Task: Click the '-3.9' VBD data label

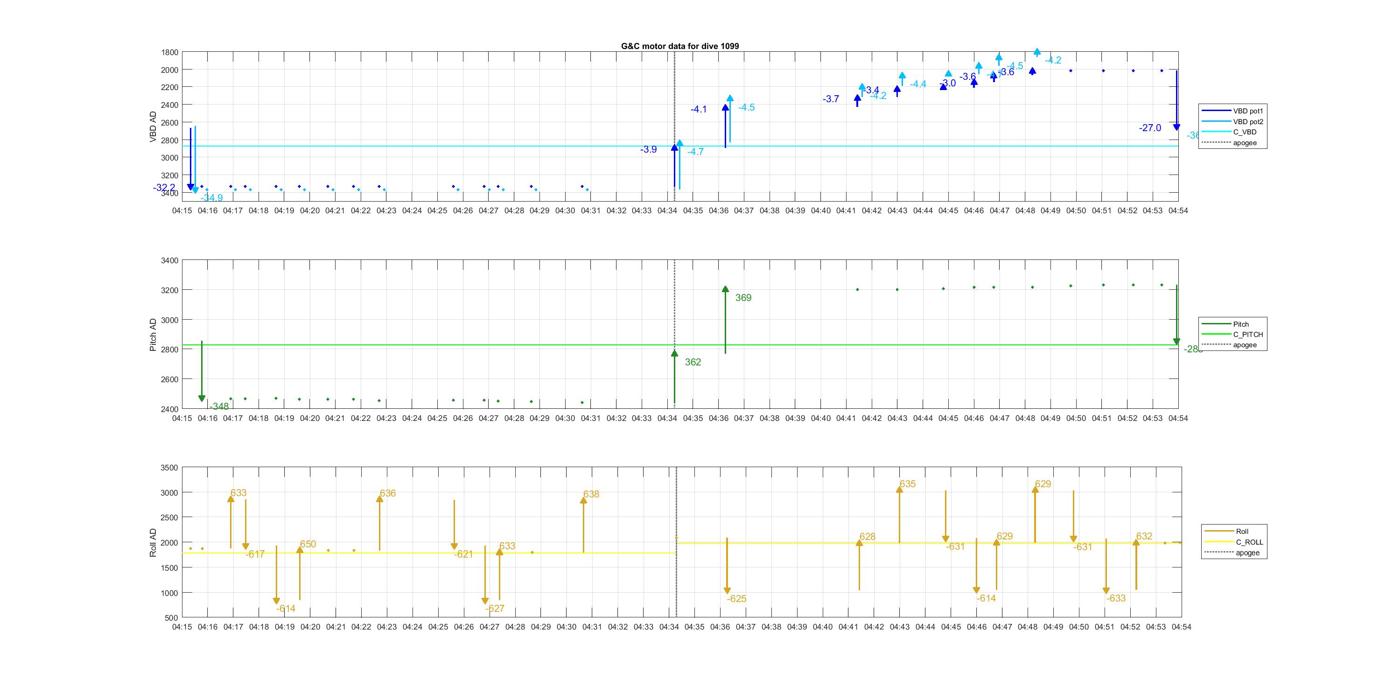Action: point(649,149)
